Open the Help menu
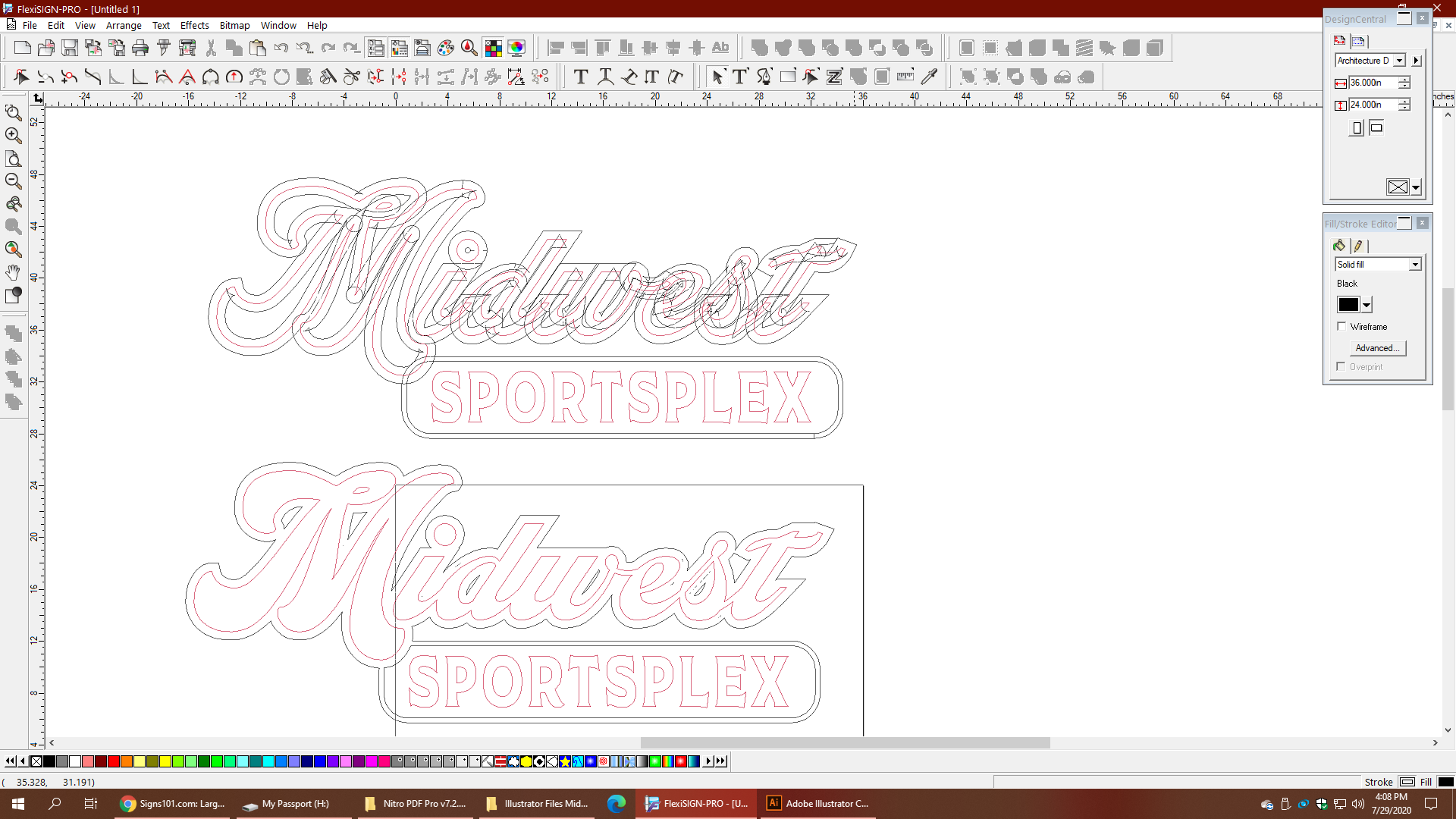Viewport: 1456px width, 819px height. tap(317, 25)
